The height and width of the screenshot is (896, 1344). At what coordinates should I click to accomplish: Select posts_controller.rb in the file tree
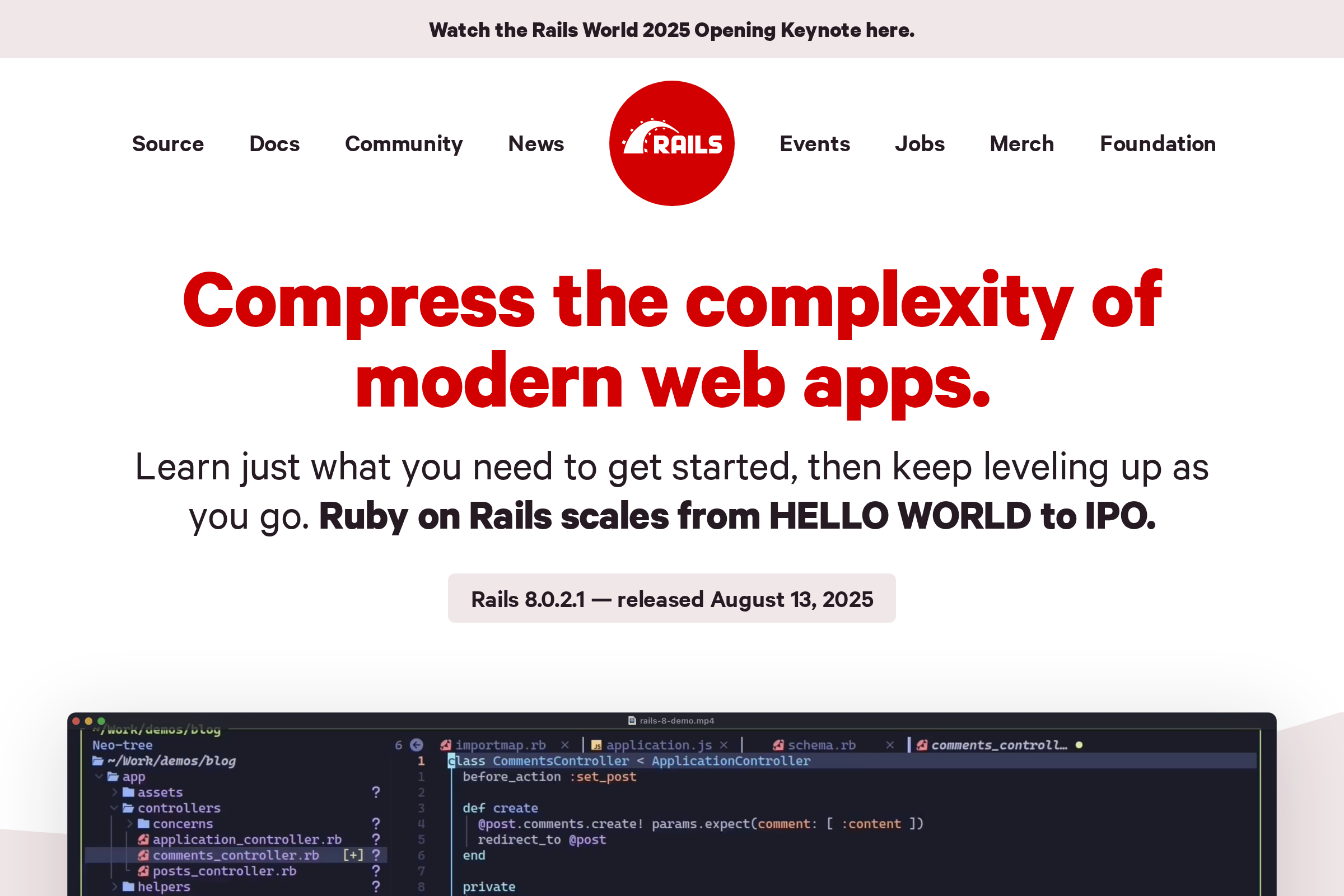(x=224, y=871)
